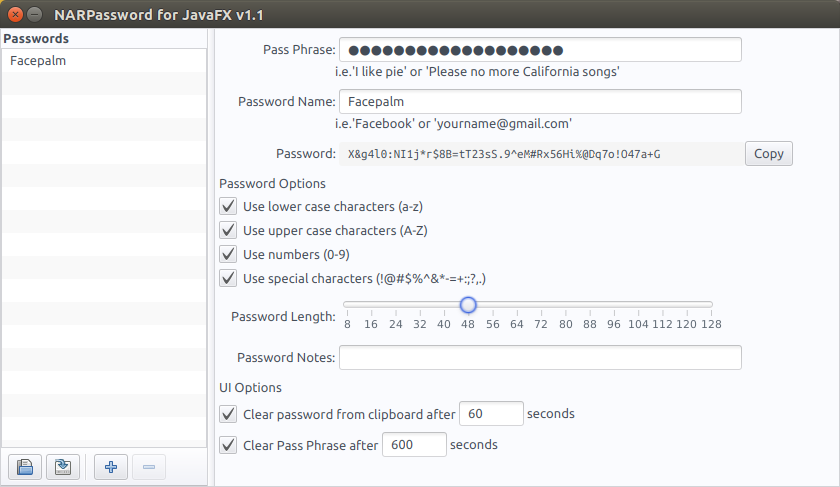Click the Password Notes field
The image size is (840, 487).
pos(540,358)
